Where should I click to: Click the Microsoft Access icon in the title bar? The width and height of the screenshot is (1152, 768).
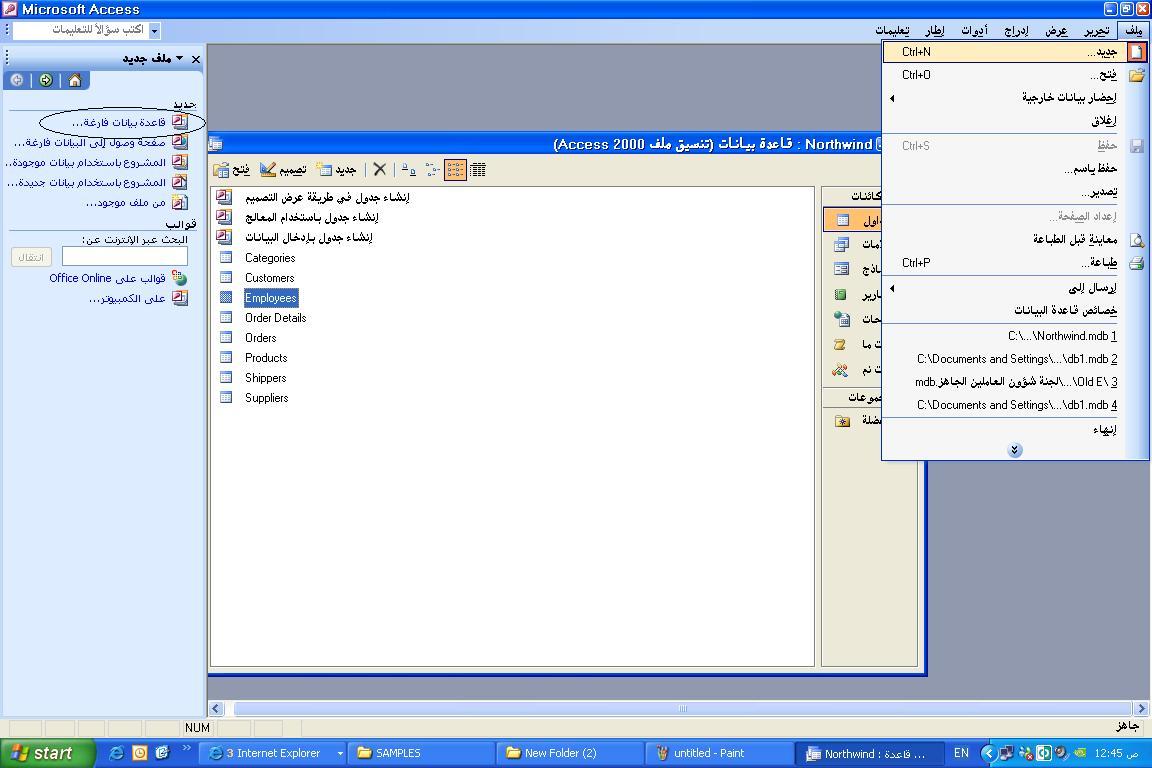pyautogui.click(x=10, y=9)
